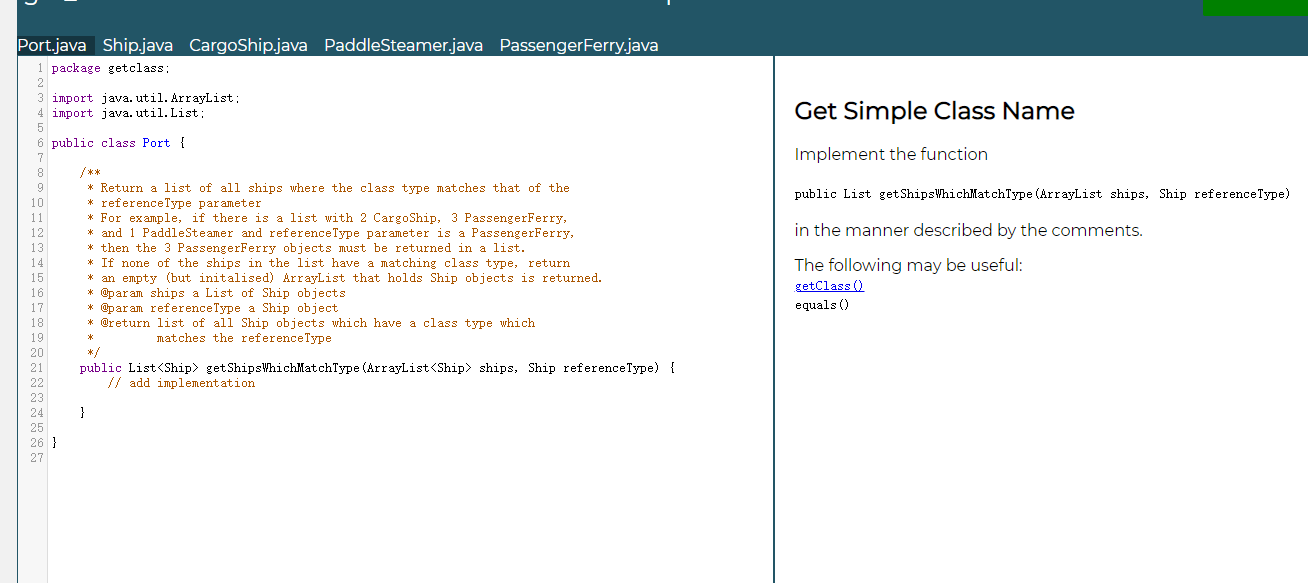View the PassengerFerry.java tab

[578, 45]
